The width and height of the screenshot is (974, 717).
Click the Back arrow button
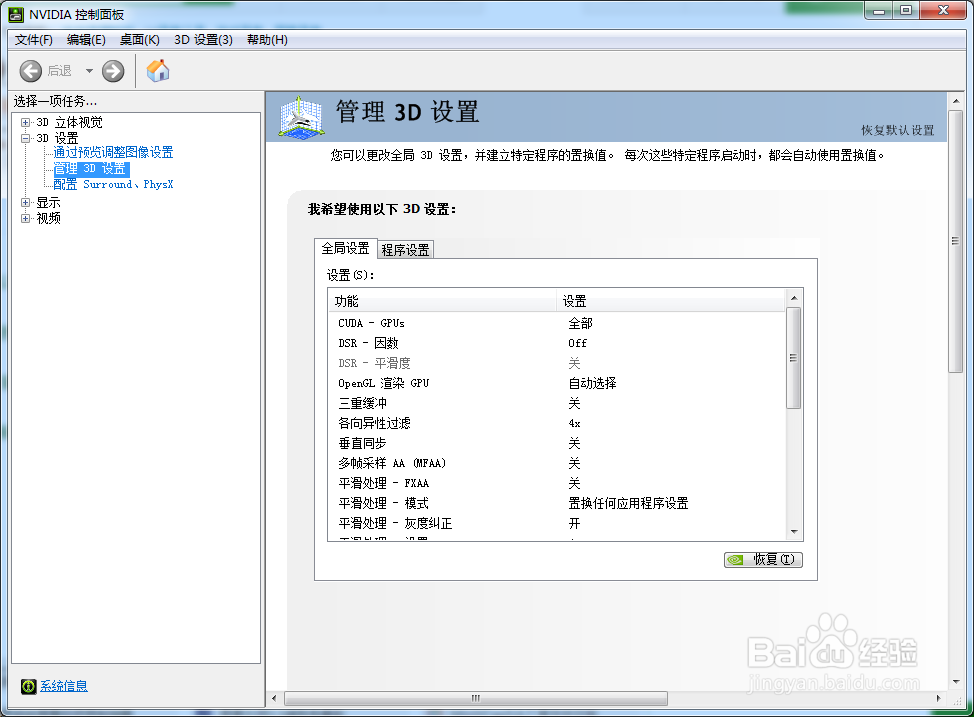click(x=30, y=71)
